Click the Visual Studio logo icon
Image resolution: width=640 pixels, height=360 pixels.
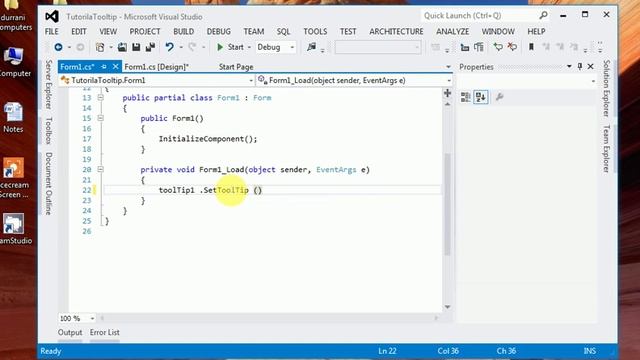tap(52, 16)
